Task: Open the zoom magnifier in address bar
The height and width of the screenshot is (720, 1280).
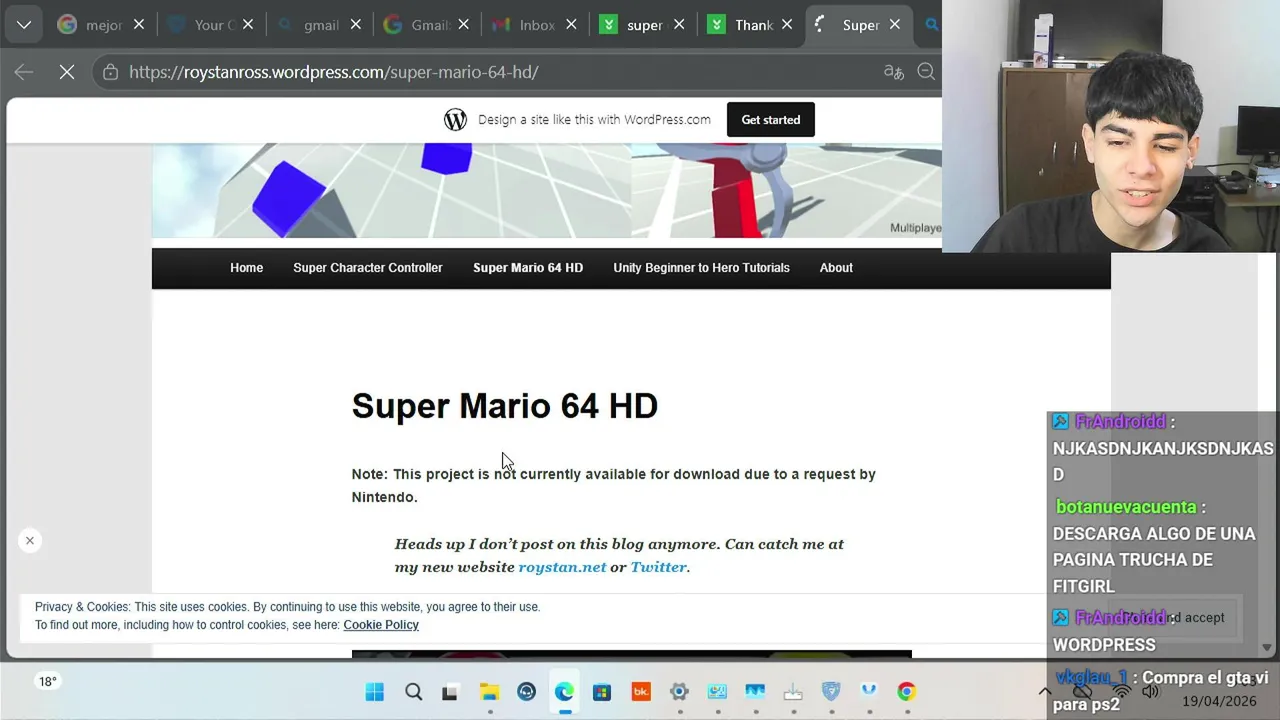Action: click(926, 72)
